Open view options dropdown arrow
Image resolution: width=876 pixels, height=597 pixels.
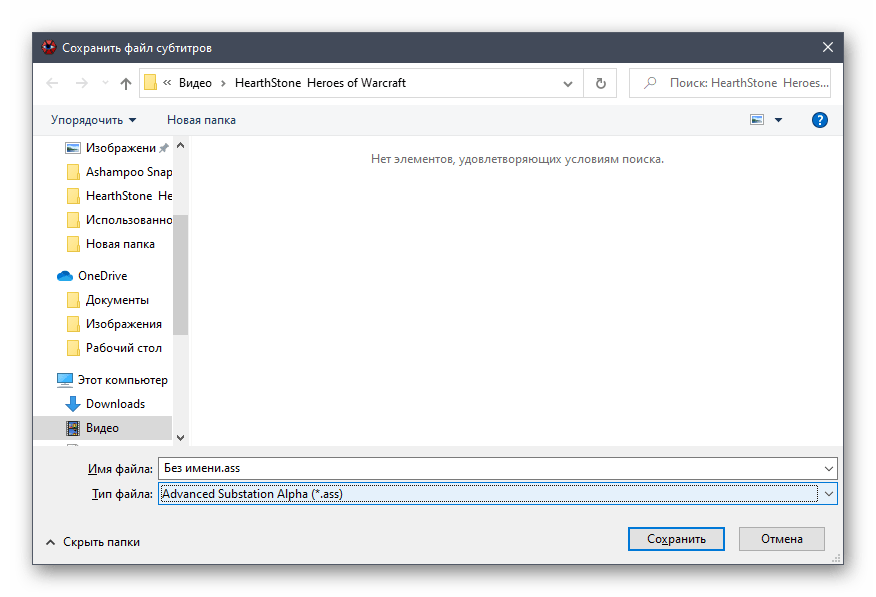(778, 120)
